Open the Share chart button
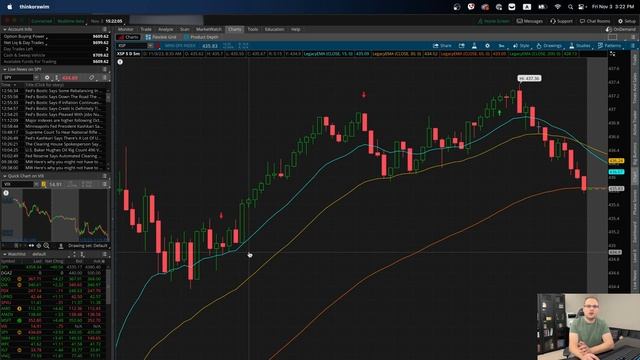The image size is (640, 360). (x=442, y=46)
